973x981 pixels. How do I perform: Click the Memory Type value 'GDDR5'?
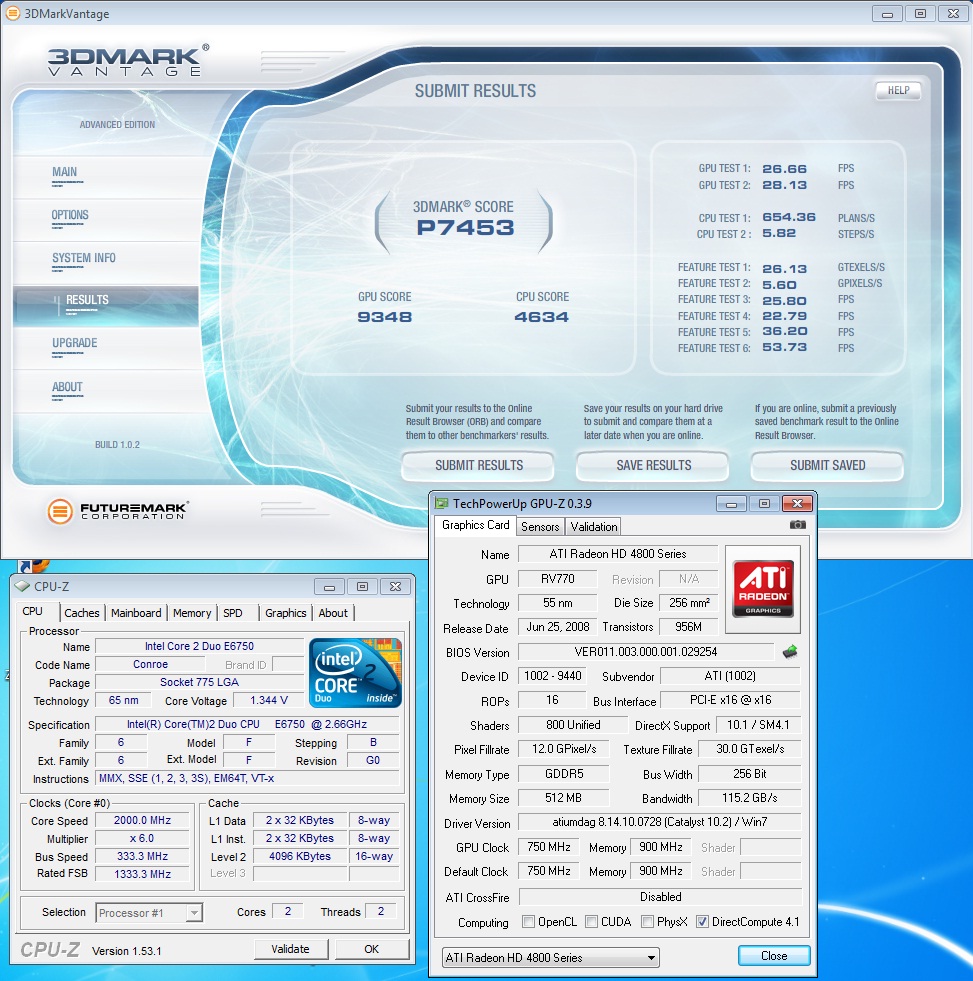coord(564,774)
